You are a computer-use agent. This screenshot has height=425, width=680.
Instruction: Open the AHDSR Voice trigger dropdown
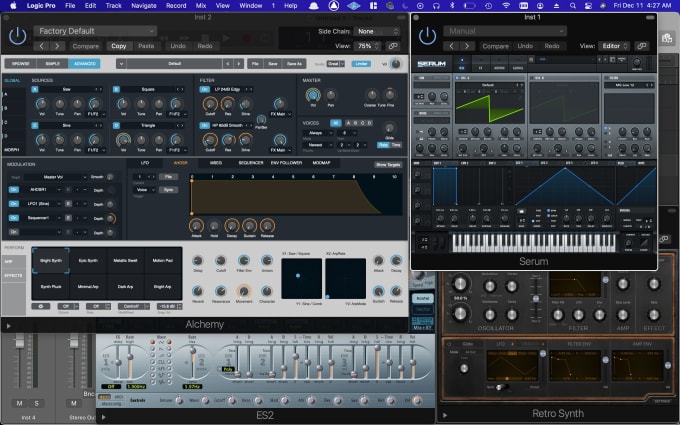(144, 190)
